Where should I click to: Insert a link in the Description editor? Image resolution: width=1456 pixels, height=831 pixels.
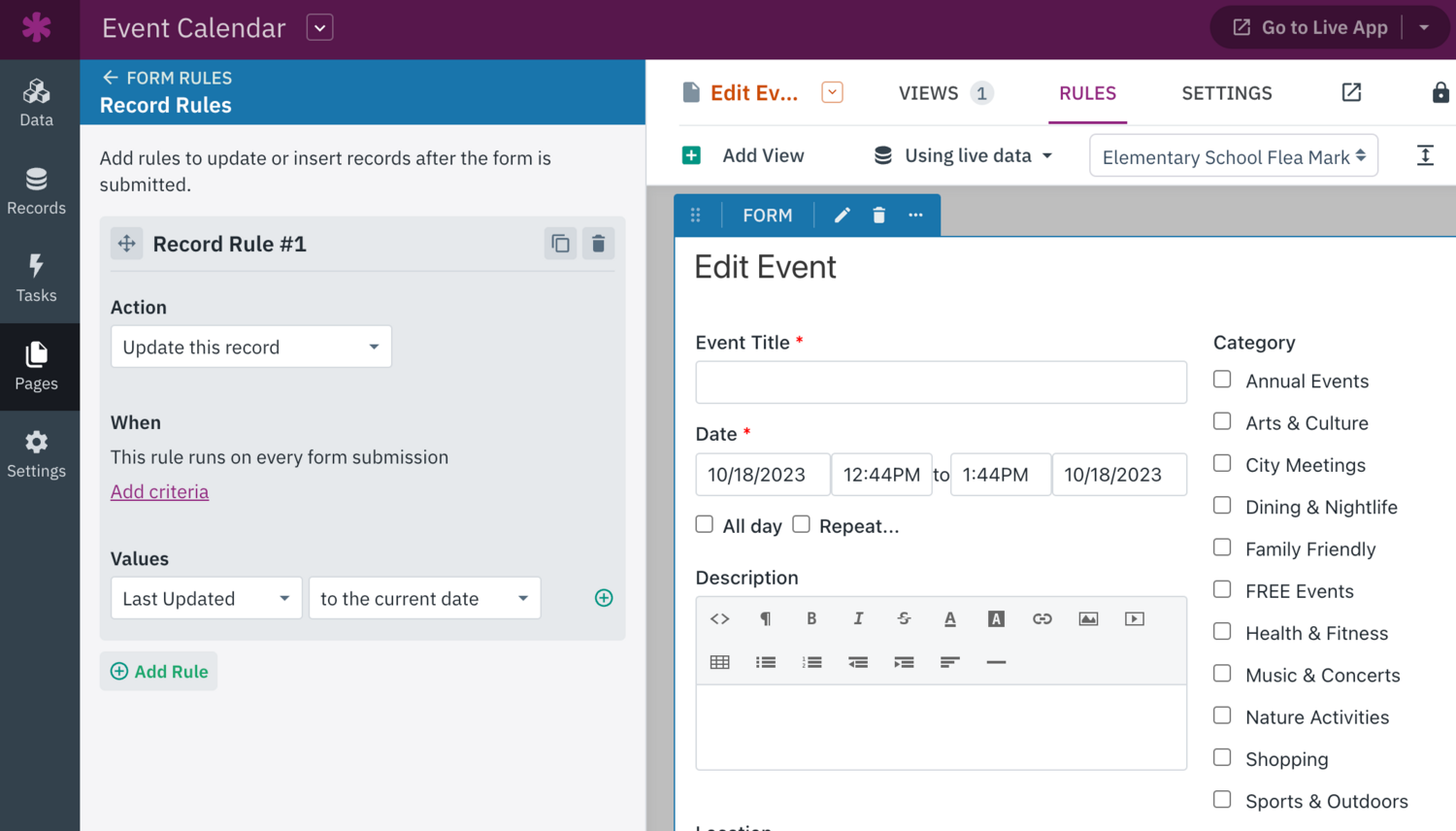(1042, 618)
